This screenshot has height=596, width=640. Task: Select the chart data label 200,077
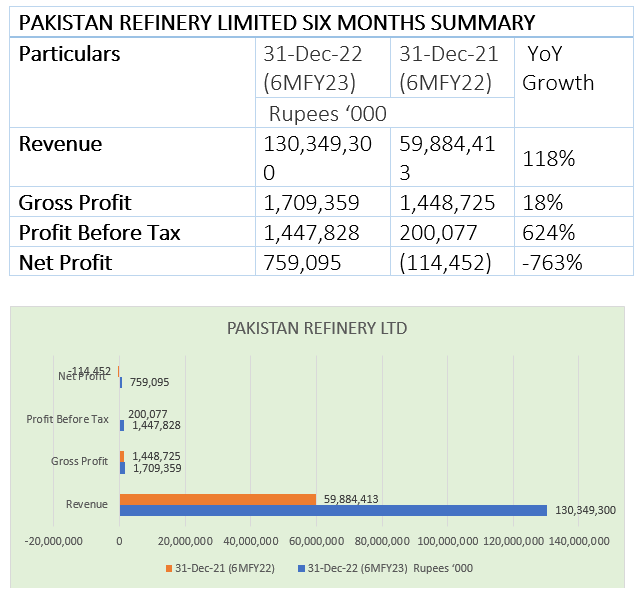[148, 414]
